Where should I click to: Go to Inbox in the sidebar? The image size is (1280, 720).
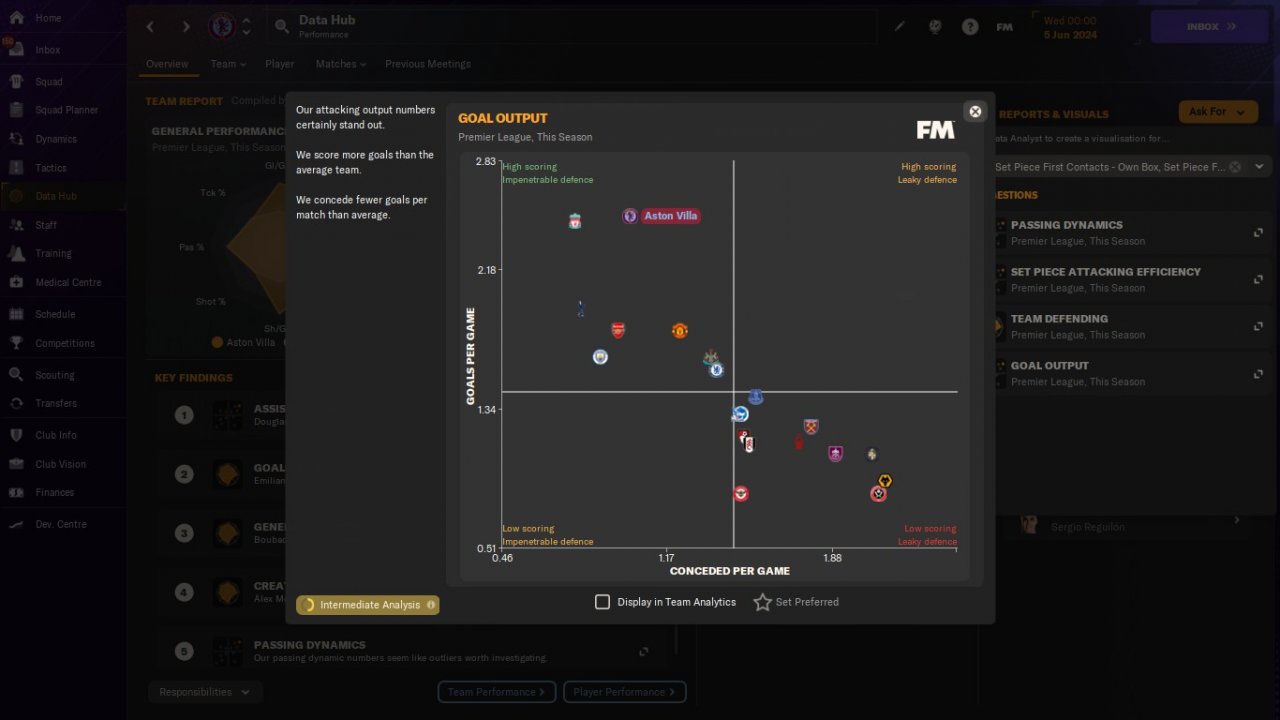[48, 50]
